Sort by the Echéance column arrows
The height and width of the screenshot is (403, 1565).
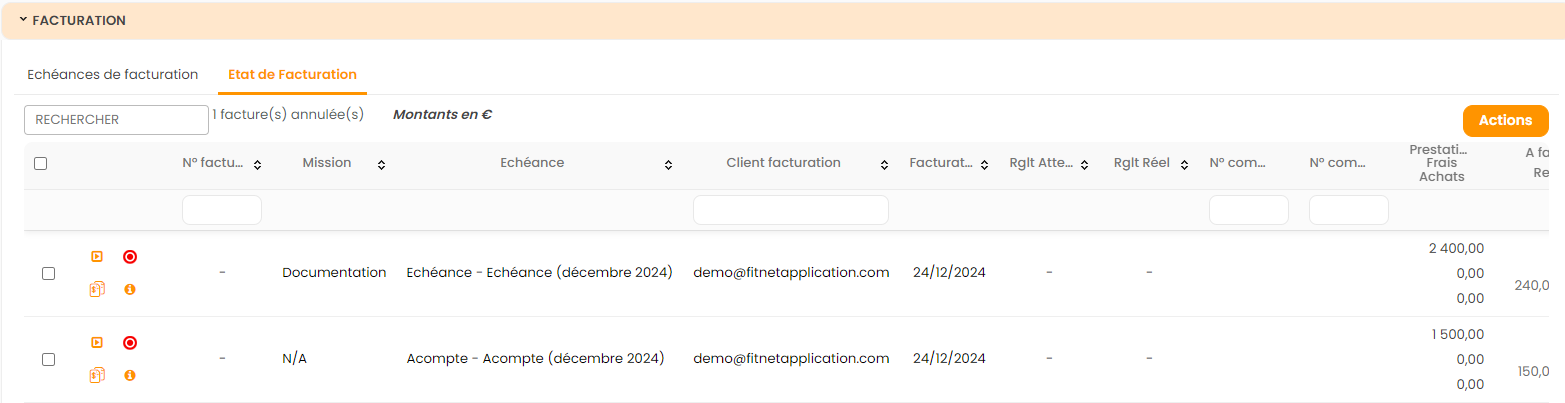point(667,164)
